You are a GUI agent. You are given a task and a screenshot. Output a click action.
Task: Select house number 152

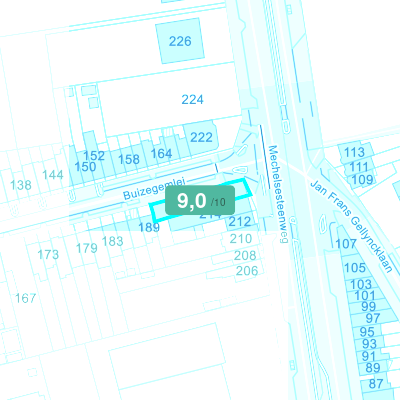point(94,155)
